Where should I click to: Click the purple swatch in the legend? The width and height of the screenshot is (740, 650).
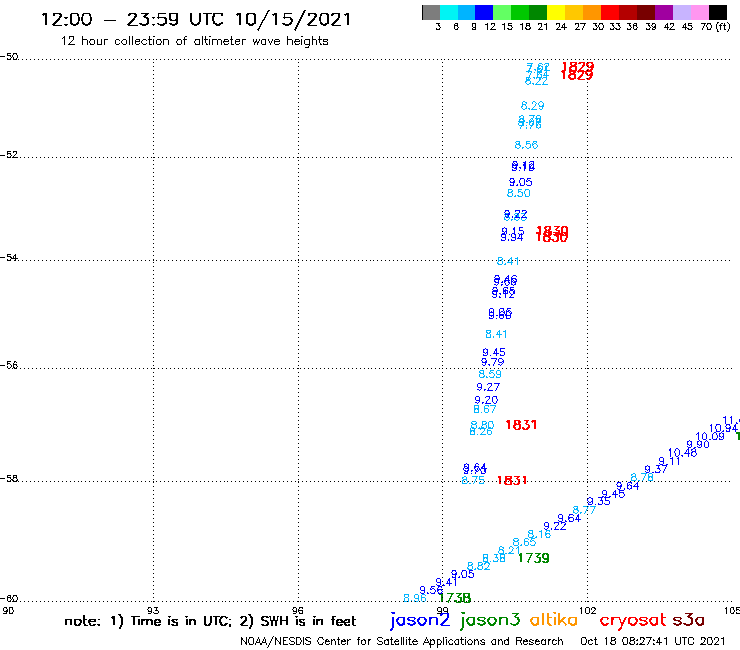[664, 12]
